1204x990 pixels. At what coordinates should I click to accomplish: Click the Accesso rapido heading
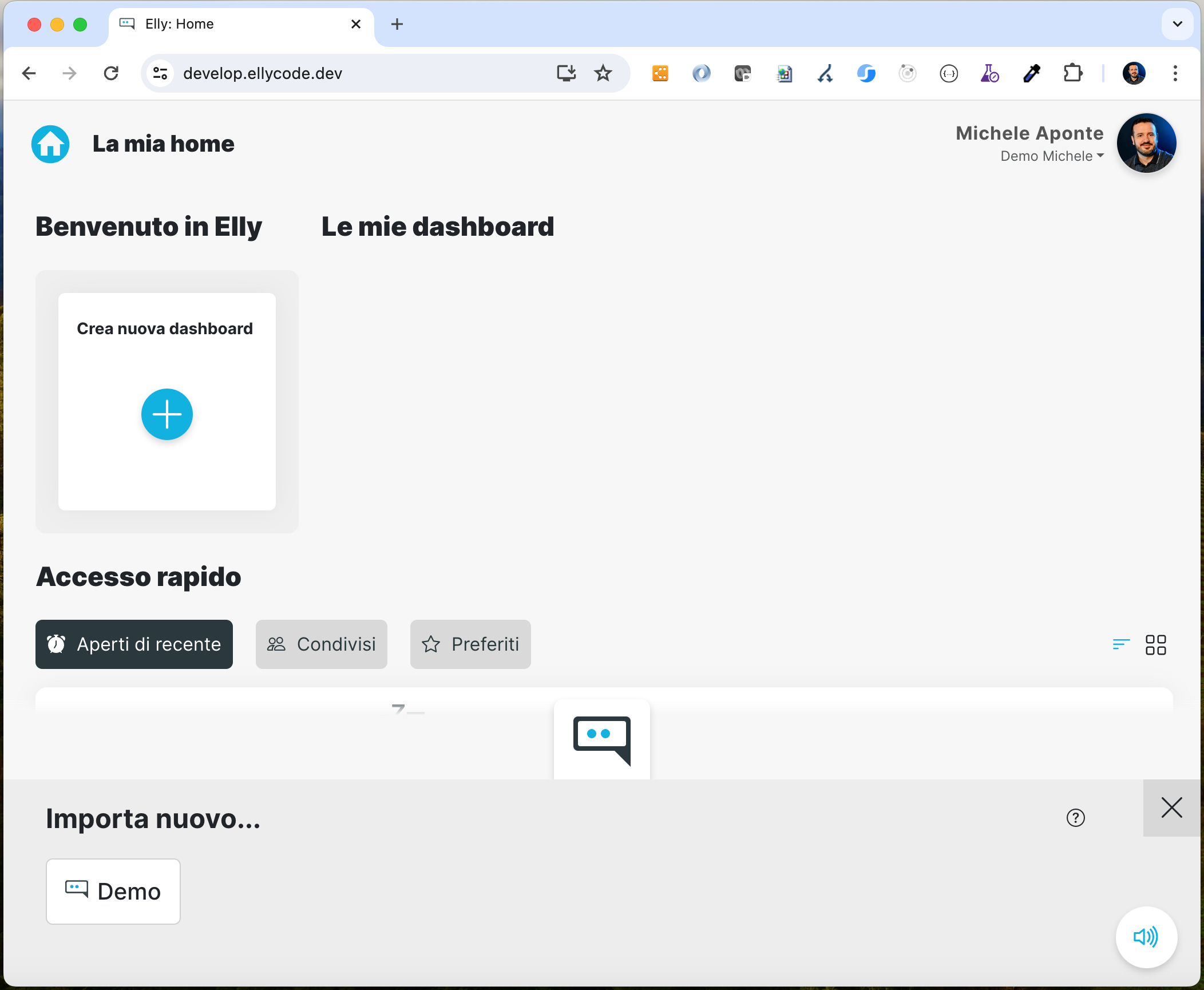[x=138, y=577]
